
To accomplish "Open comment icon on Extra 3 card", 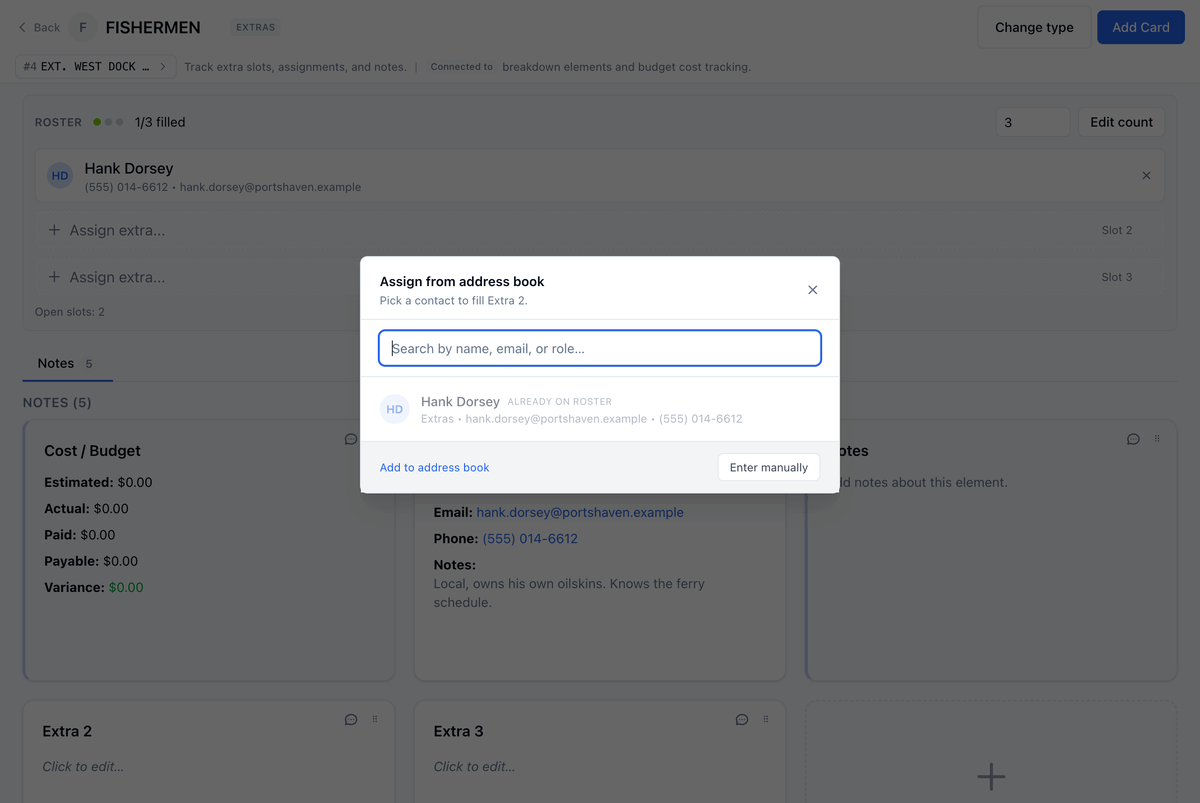I will tap(742, 719).
